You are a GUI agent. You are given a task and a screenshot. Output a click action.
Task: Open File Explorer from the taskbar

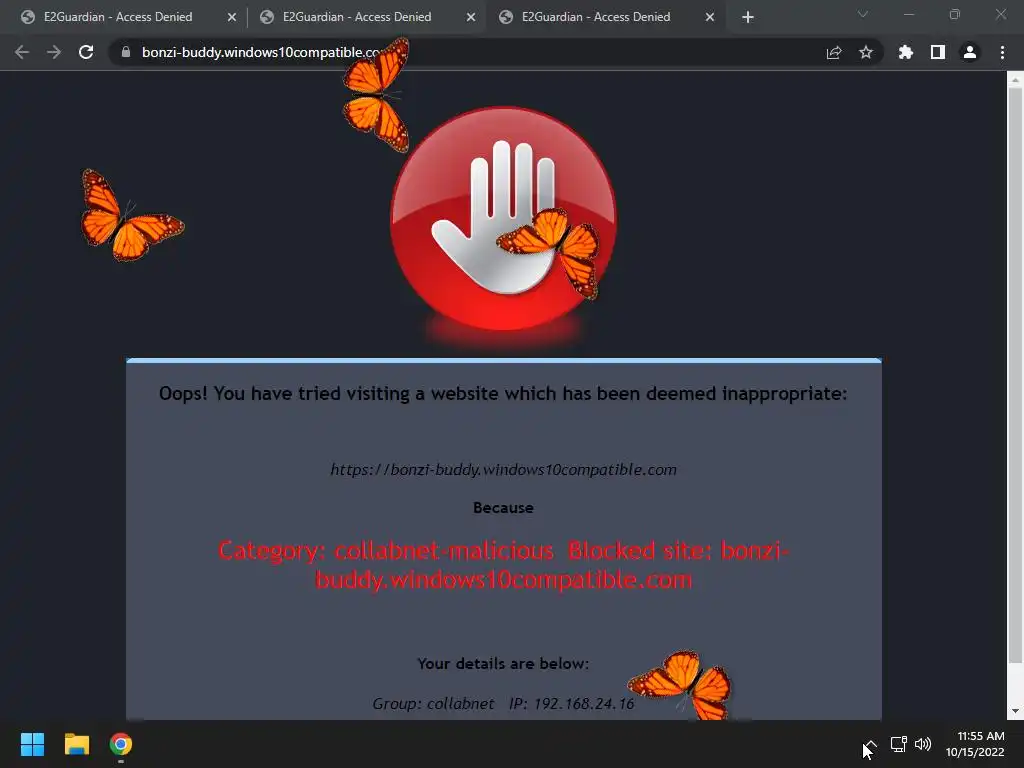coord(76,744)
